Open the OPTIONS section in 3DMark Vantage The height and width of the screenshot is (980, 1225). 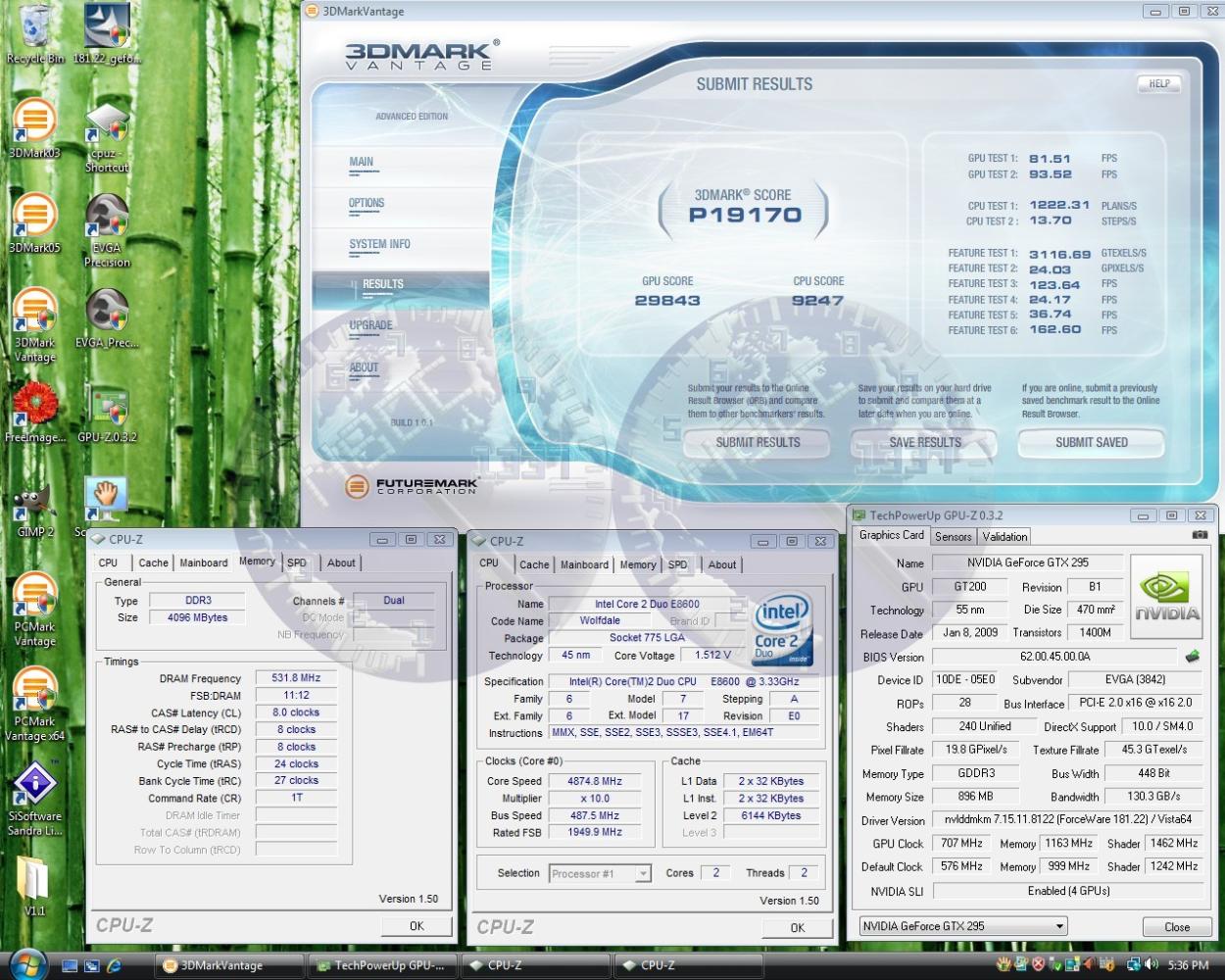(x=367, y=204)
